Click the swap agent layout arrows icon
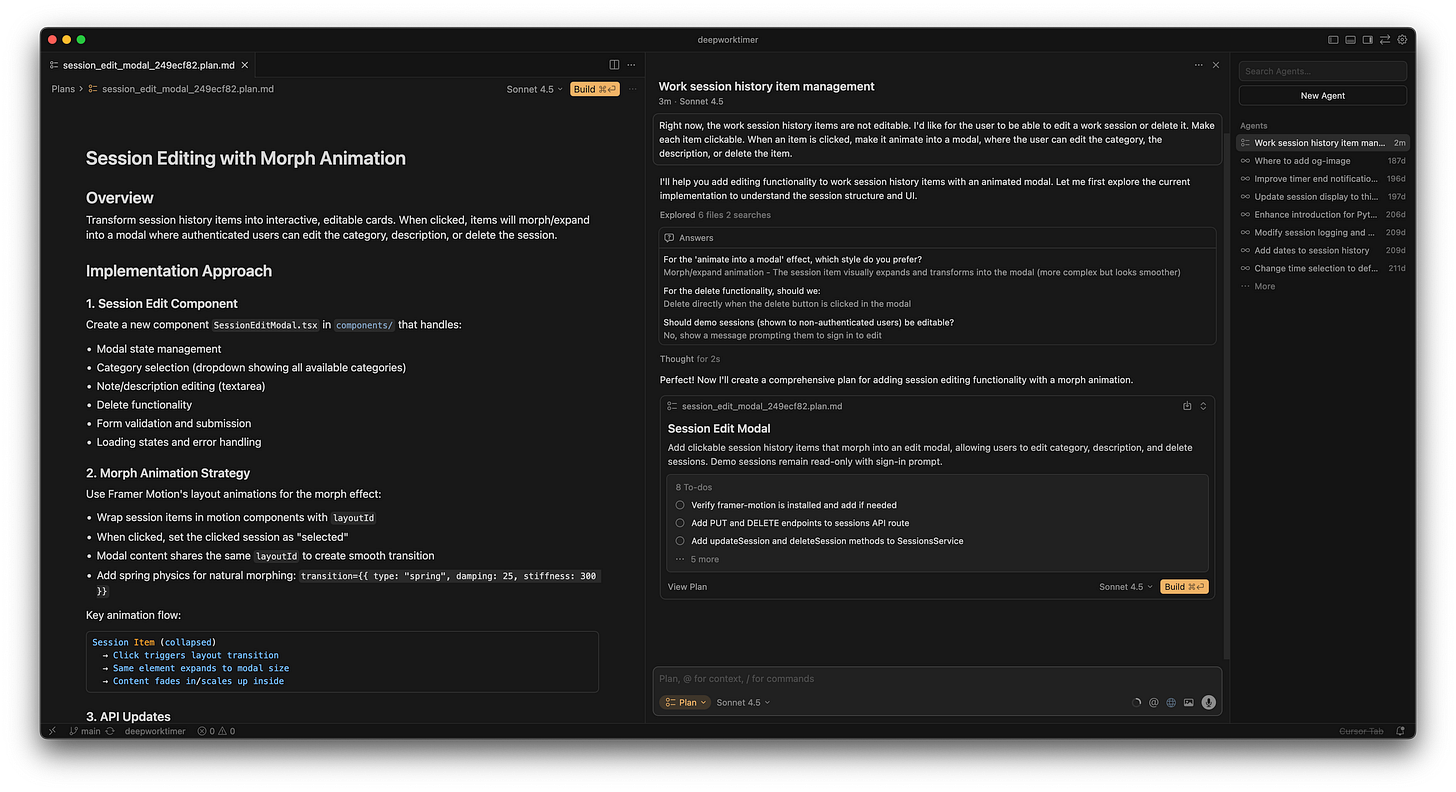This screenshot has height=792, width=1456. (x=1385, y=40)
